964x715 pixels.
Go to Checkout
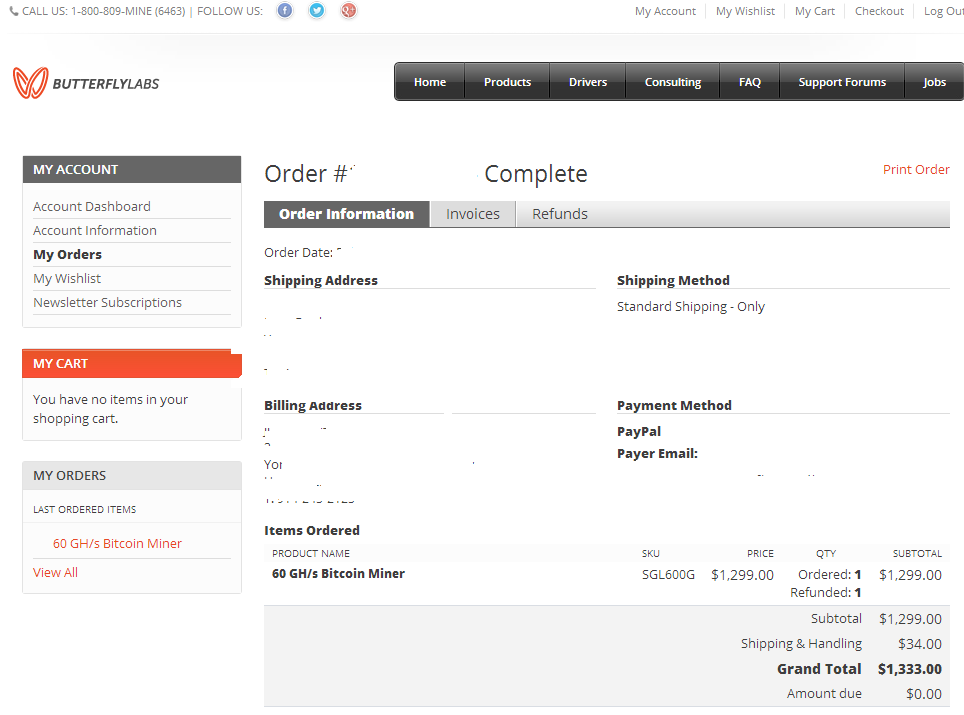tap(879, 11)
